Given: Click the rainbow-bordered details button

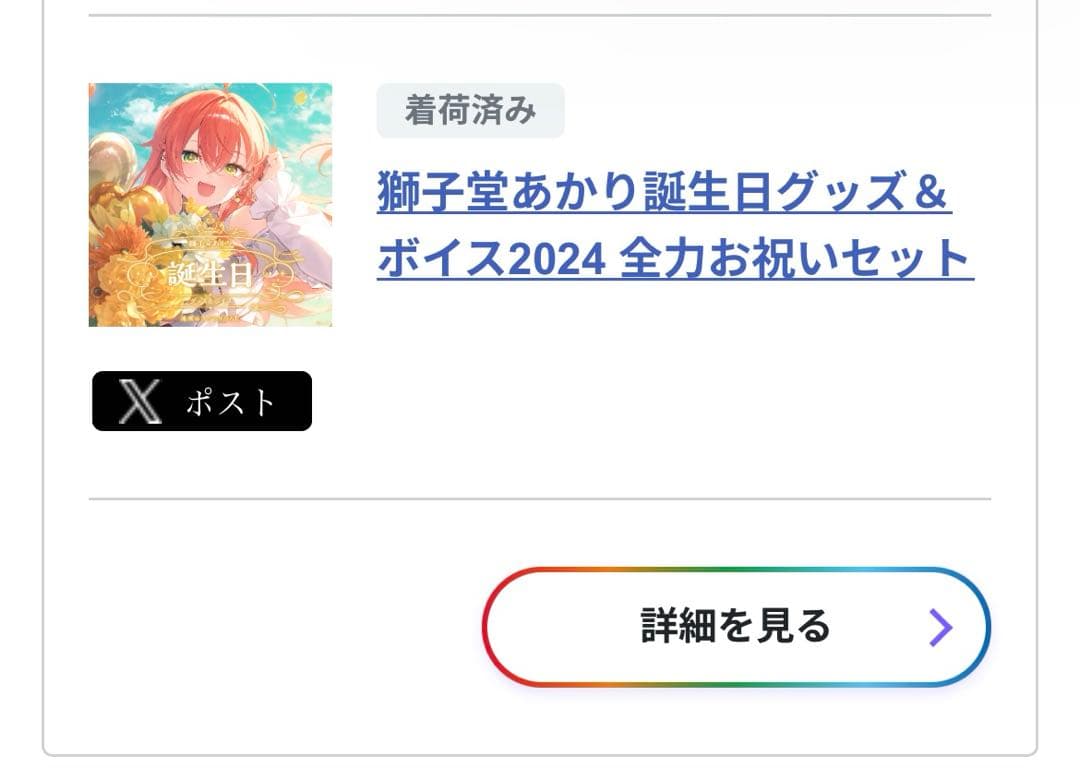Looking at the screenshot, I should click(737, 628).
